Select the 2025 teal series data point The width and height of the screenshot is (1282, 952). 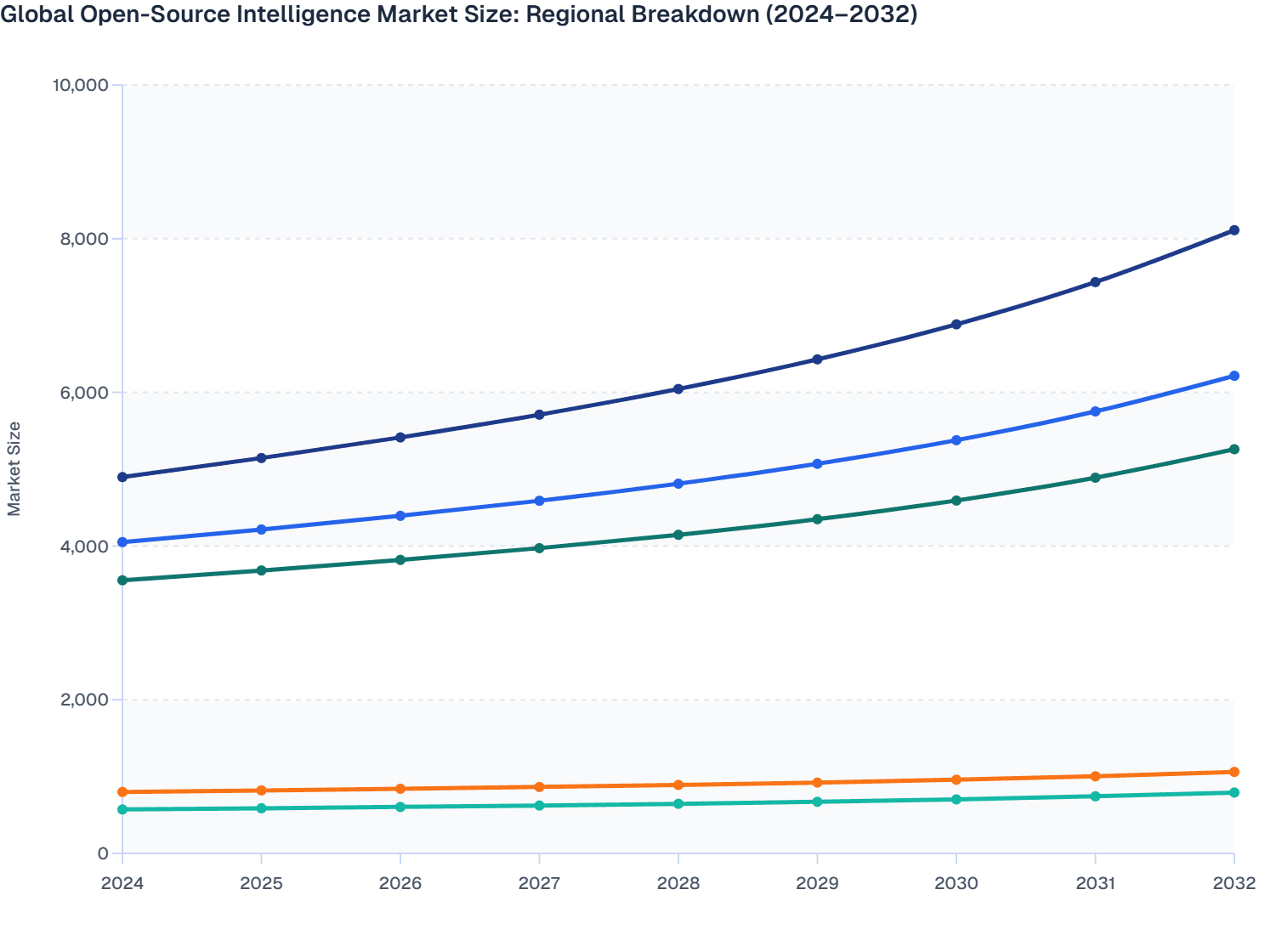pos(261,808)
